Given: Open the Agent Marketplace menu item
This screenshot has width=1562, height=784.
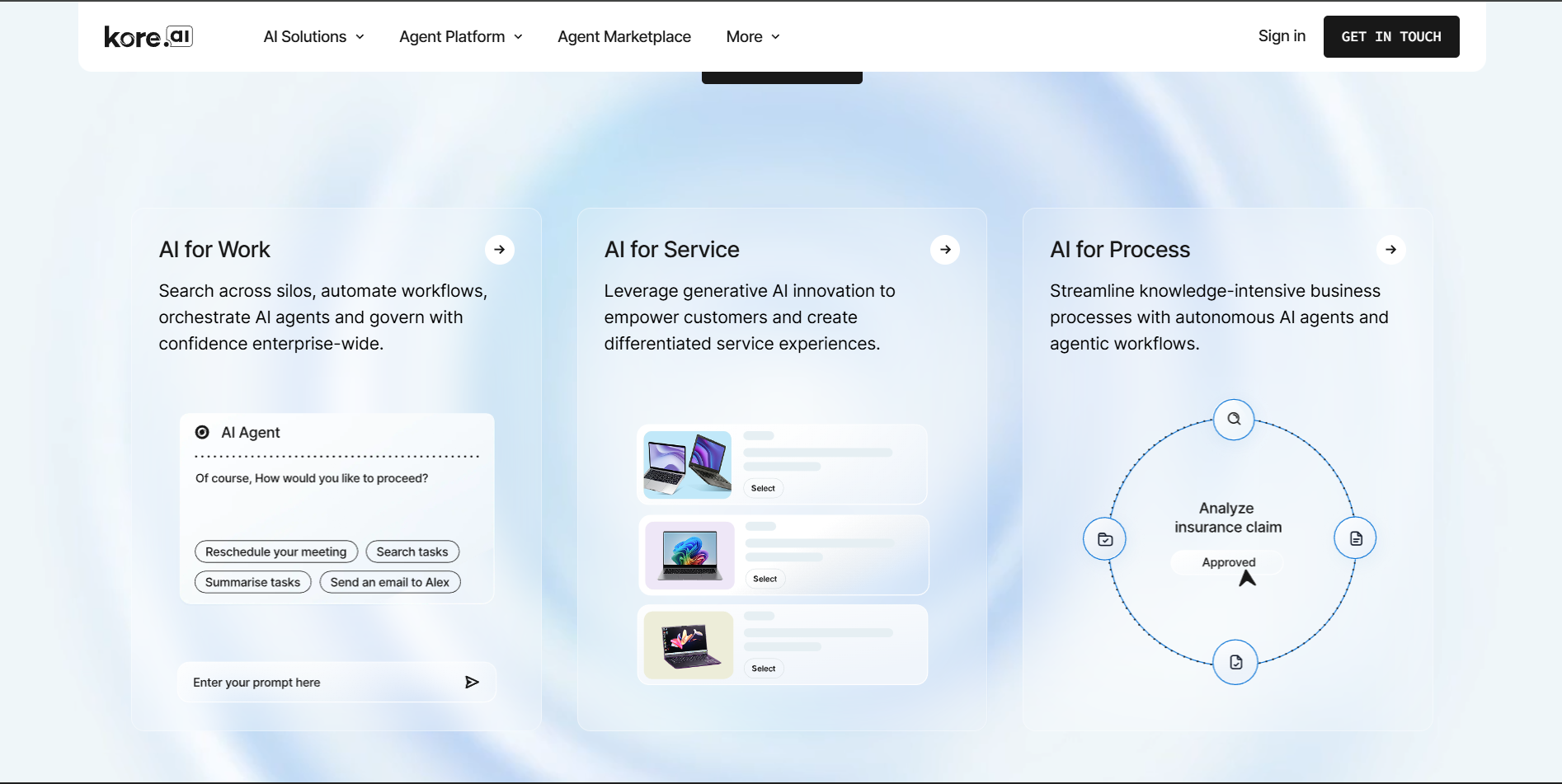Looking at the screenshot, I should [624, 37].
